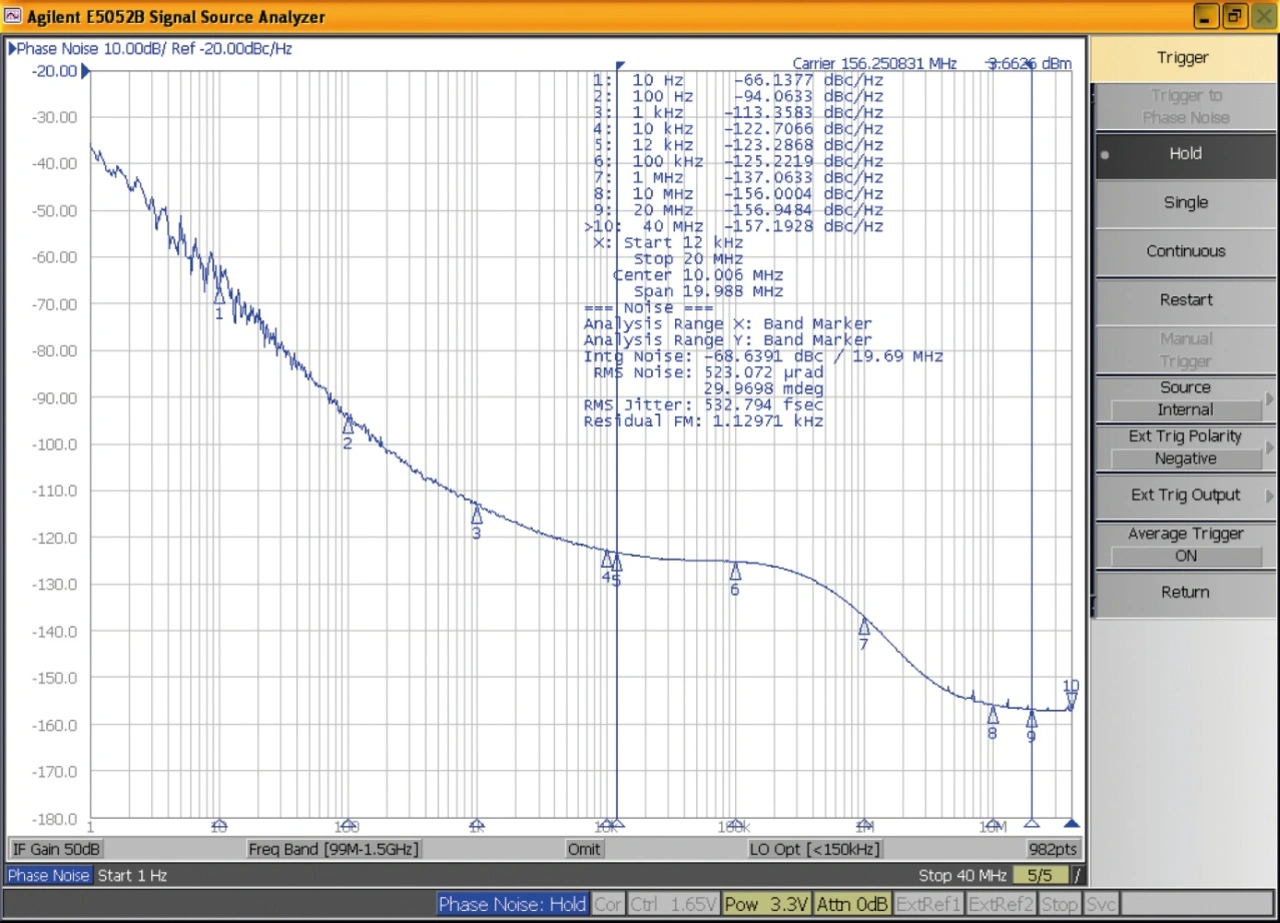Toggle the Attn 0dB status indicator
This screenshot has height=923, width=1280.
(x=852, y=904)
